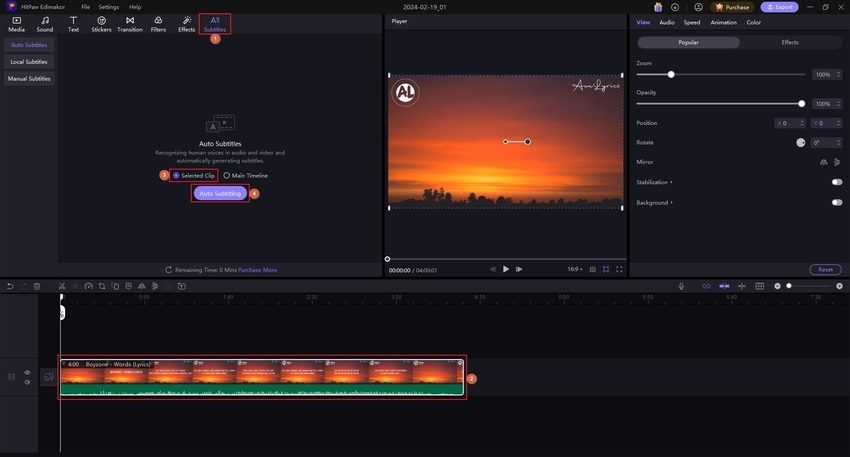Undo the last timeline action
The image size is (850, 457).
tap(10, 286)
